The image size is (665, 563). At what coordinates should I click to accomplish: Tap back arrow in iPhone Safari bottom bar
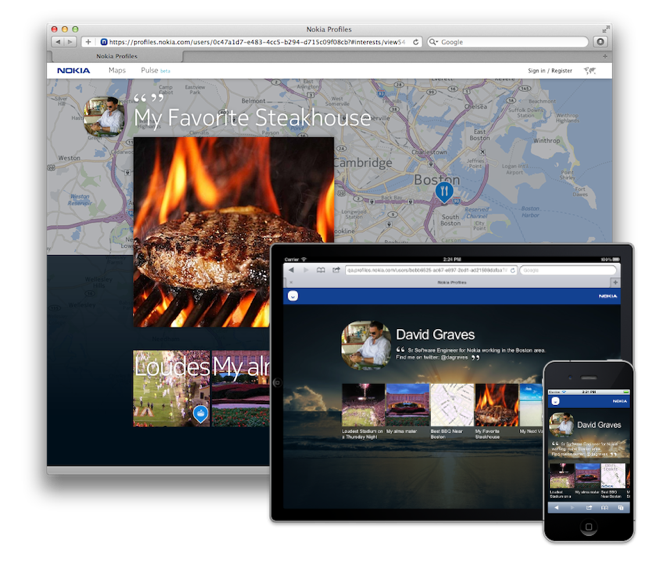point(557,507)
